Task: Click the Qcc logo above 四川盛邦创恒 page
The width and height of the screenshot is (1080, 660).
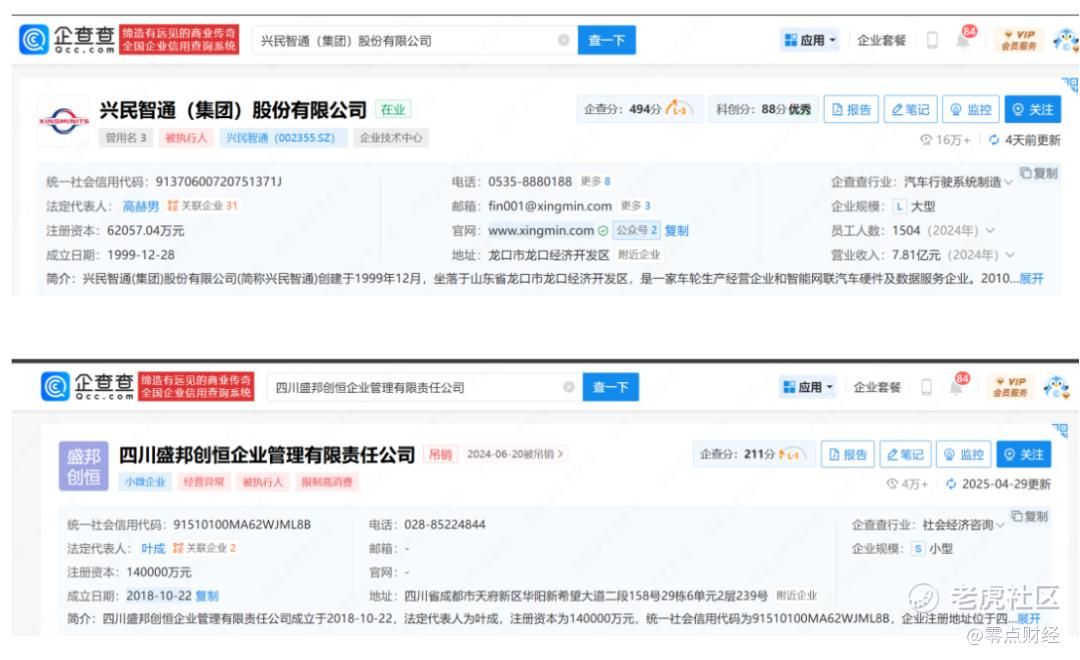Action: [87, 386]
